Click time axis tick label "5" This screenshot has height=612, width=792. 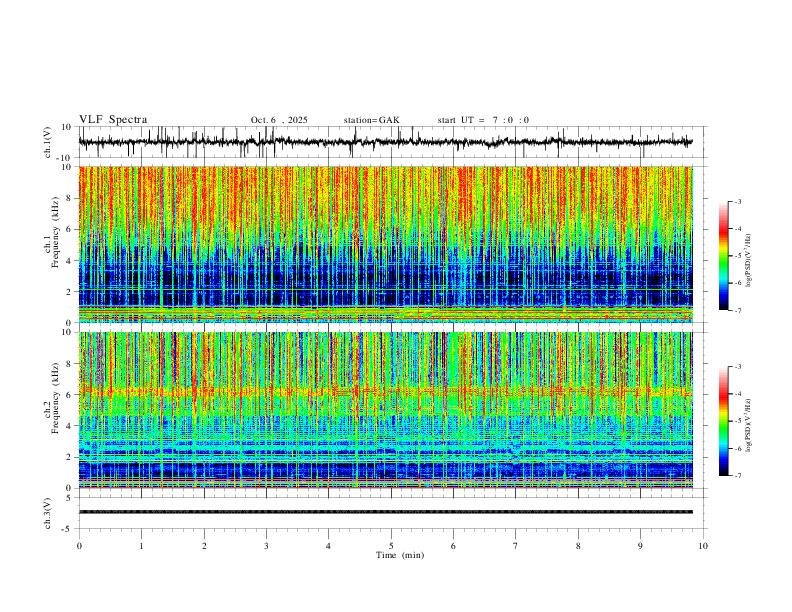point(391,546)
